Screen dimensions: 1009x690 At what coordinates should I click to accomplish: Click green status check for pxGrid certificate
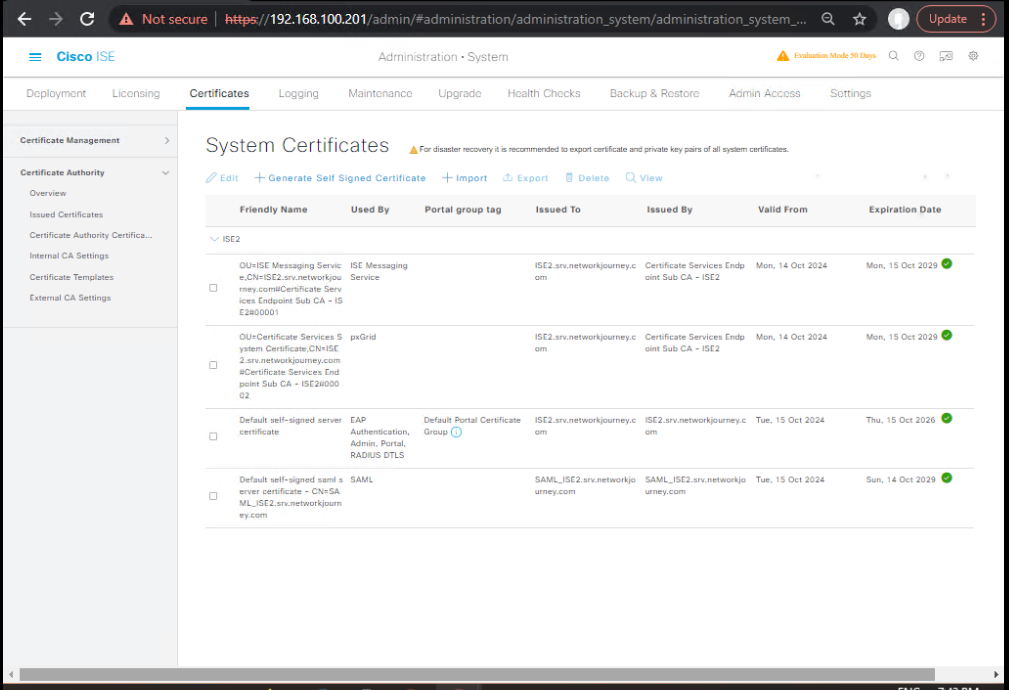[x=947, y=335]
